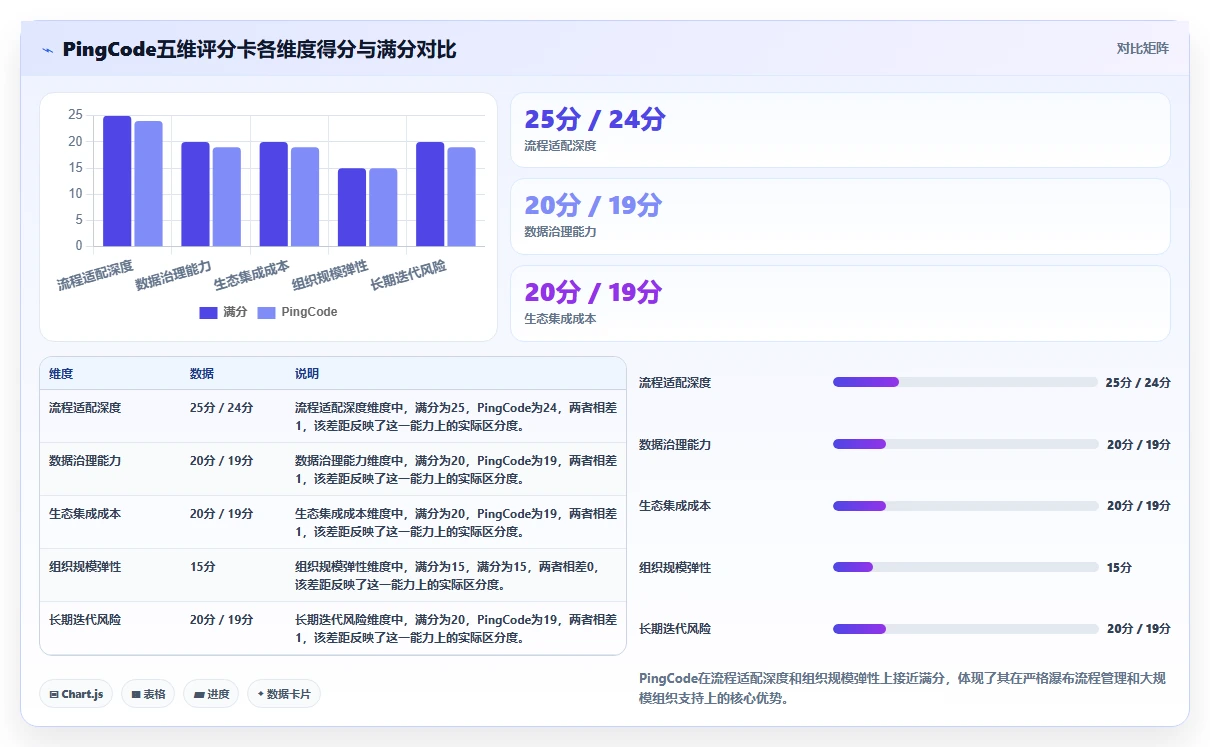Image resolution: width=1210 pixels, height=747 pixels.
Task: Click the PingCode bar for 流程适配深度
Action: pyautogui.click(x=148, y=184)
